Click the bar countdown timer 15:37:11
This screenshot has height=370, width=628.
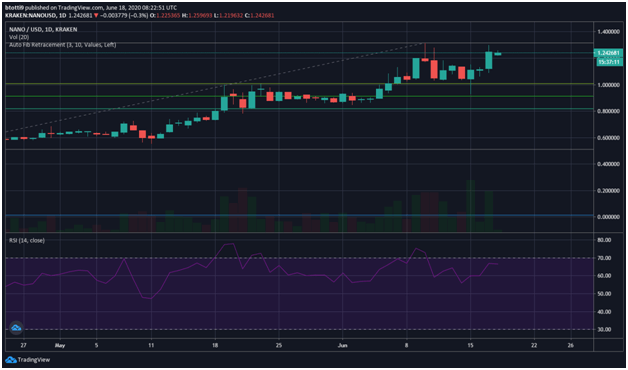click(610, 62)
